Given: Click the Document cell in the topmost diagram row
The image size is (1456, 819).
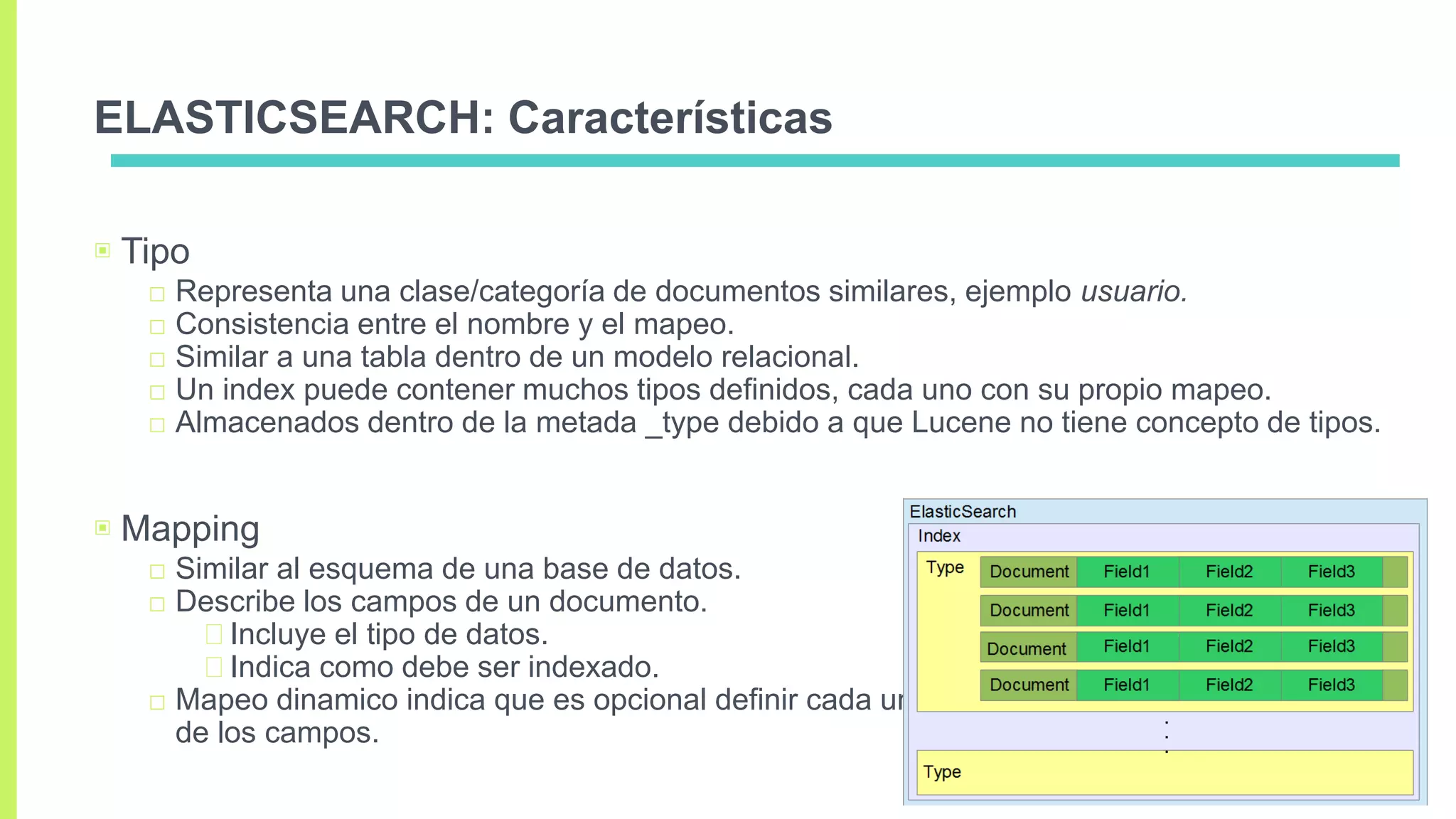Looking at the screenshot, I should pos(1029,572).
